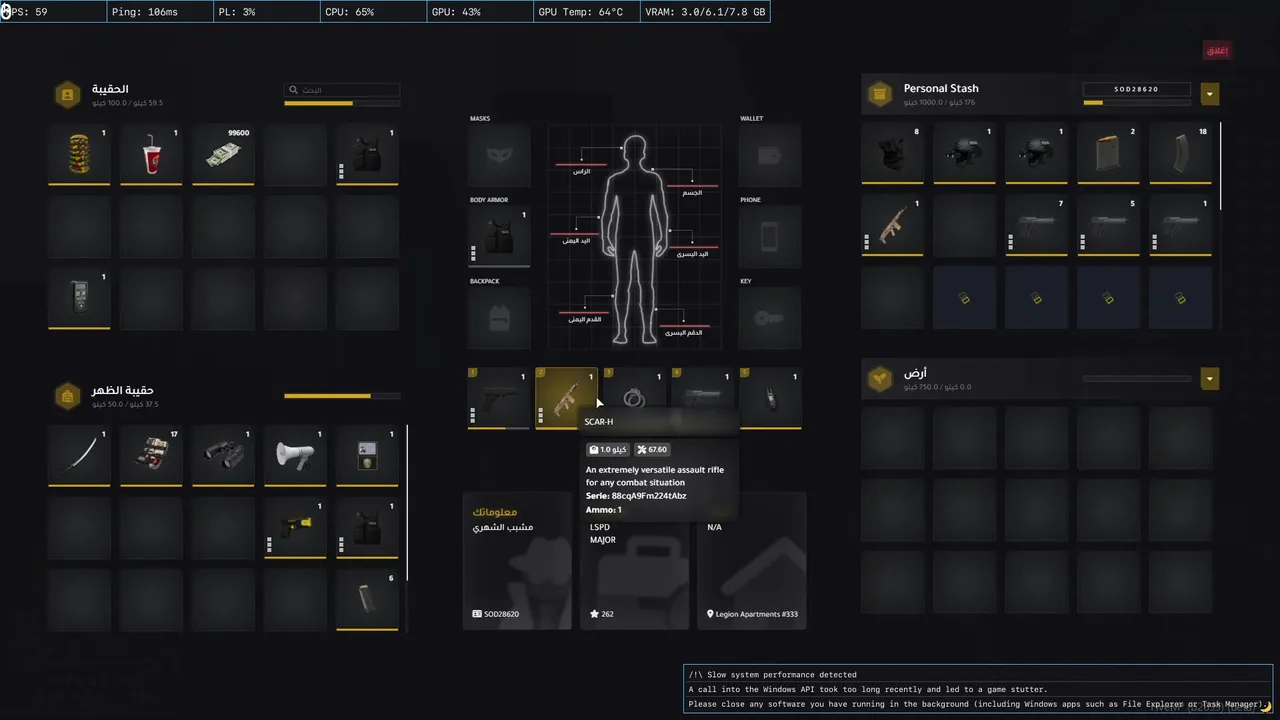Click the bag (الحقيبة) hexagon icon
Screen dimensions: 1280x720
(67, 94)
